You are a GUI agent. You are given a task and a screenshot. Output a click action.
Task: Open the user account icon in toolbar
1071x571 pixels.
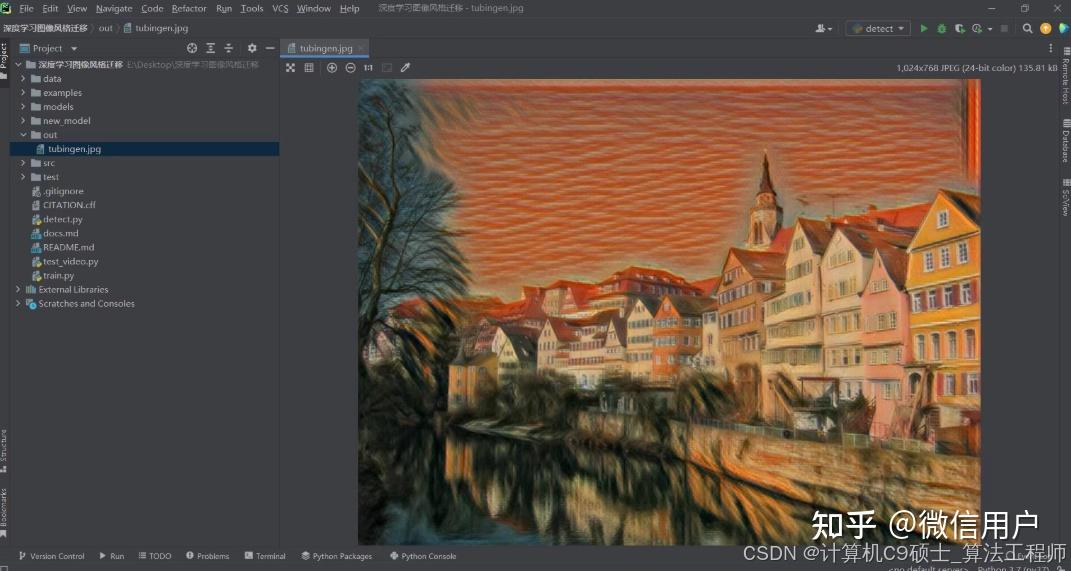(x=824, y=29)
